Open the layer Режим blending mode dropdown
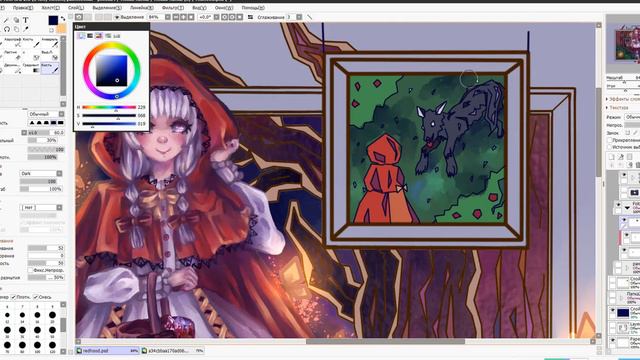The image size is (640, 360). [x=632, y=117]
